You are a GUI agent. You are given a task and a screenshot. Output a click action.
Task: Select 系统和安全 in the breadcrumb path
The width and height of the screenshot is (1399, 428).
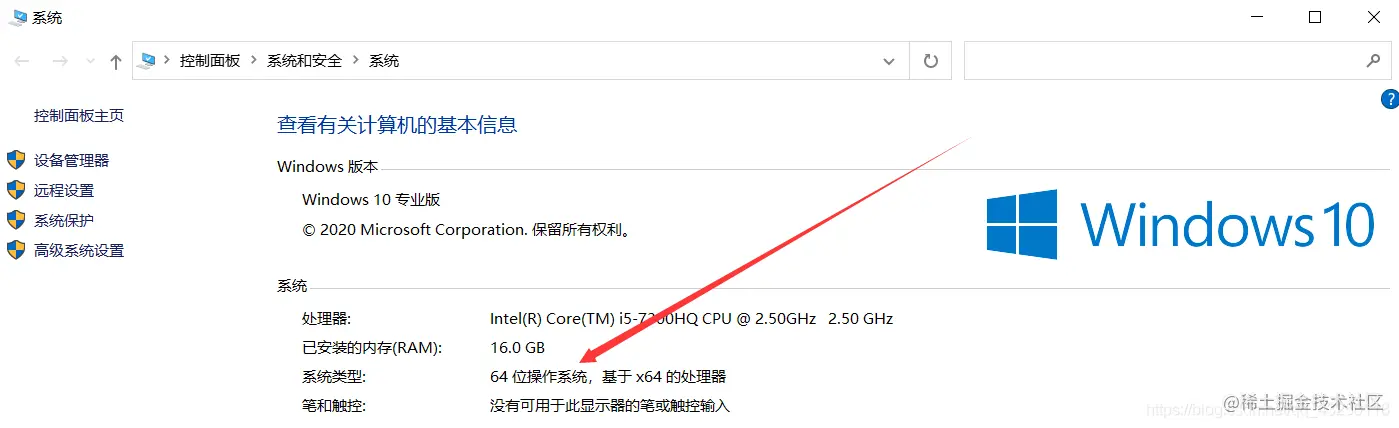tap(304, 61)
